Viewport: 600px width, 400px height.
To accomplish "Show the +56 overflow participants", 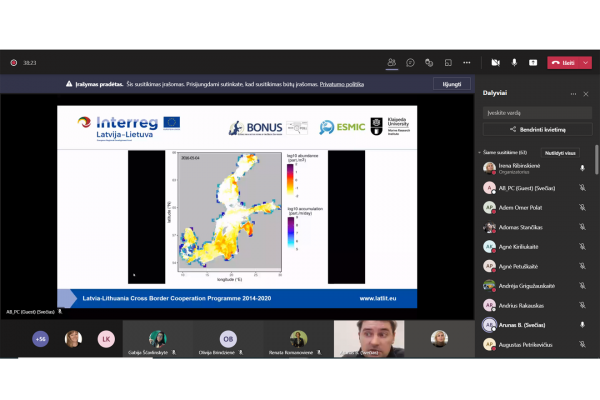I will tap(41, 339).
